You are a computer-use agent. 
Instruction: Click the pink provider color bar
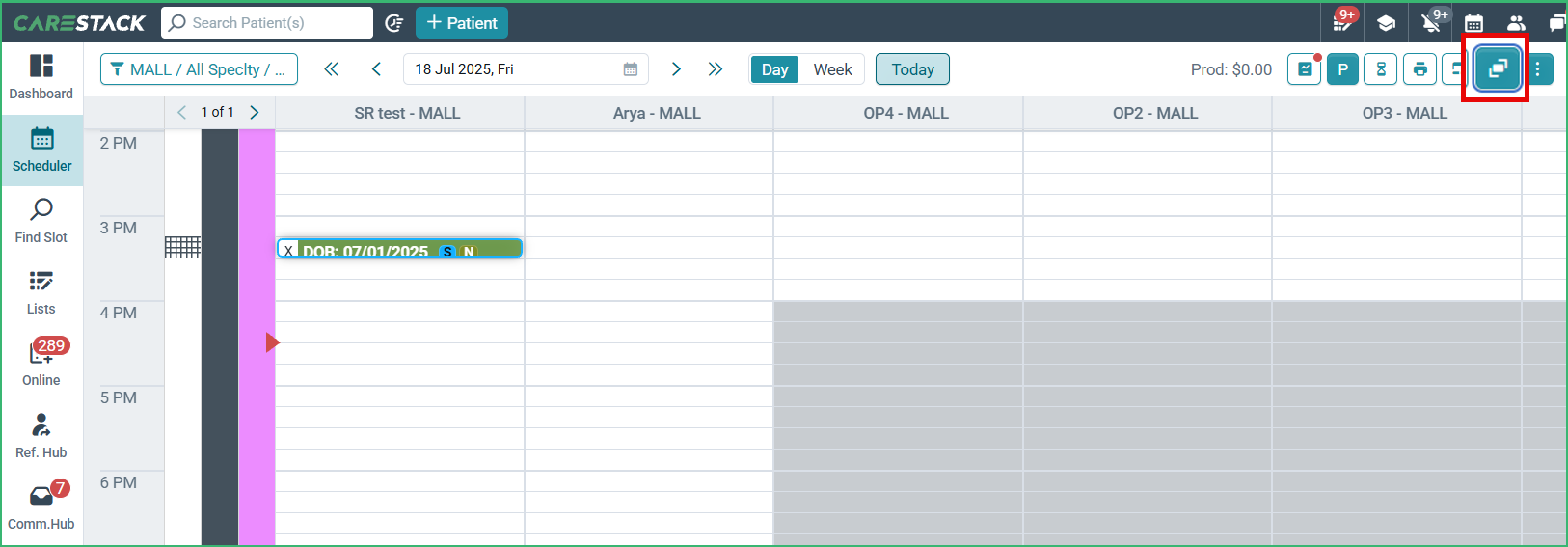[x=257, y=338]
